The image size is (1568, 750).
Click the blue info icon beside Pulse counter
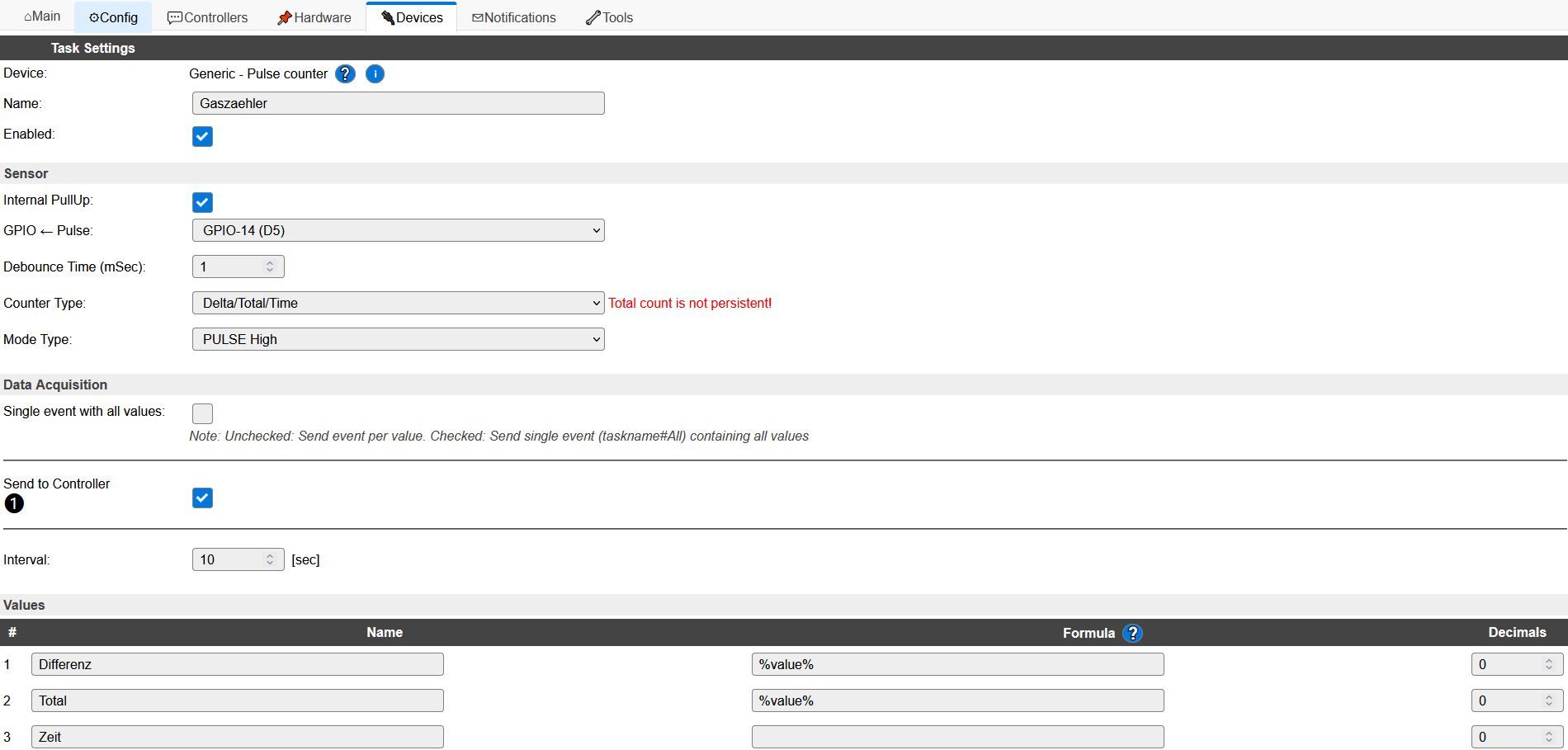click(x=375, y=74)
